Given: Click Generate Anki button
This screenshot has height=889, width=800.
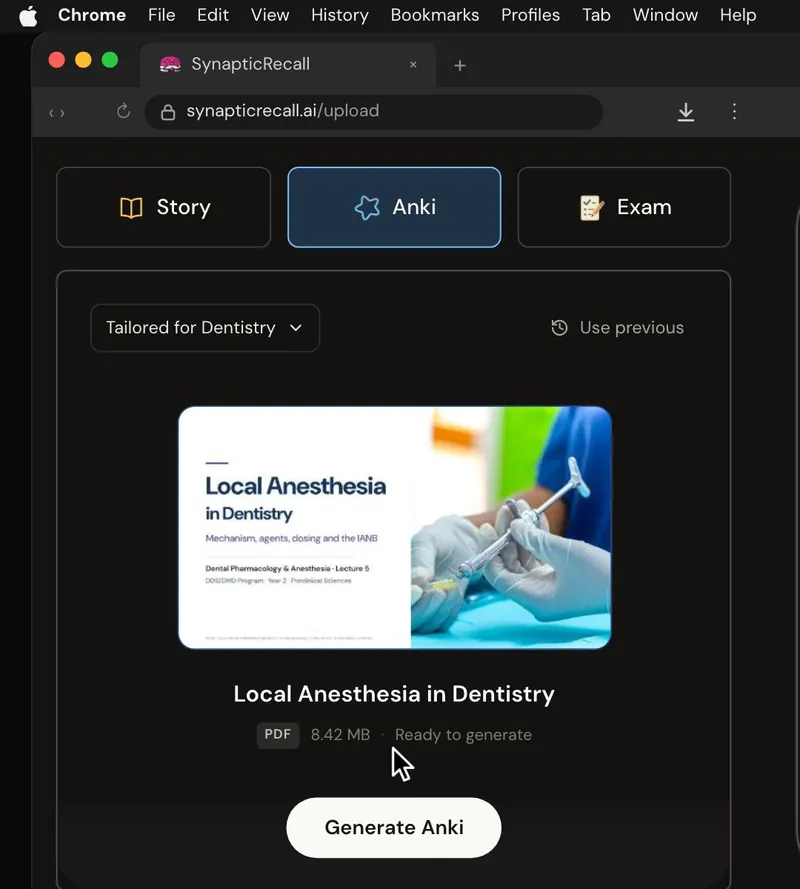Looking at the screenshot, I should (x=393, y=828).
